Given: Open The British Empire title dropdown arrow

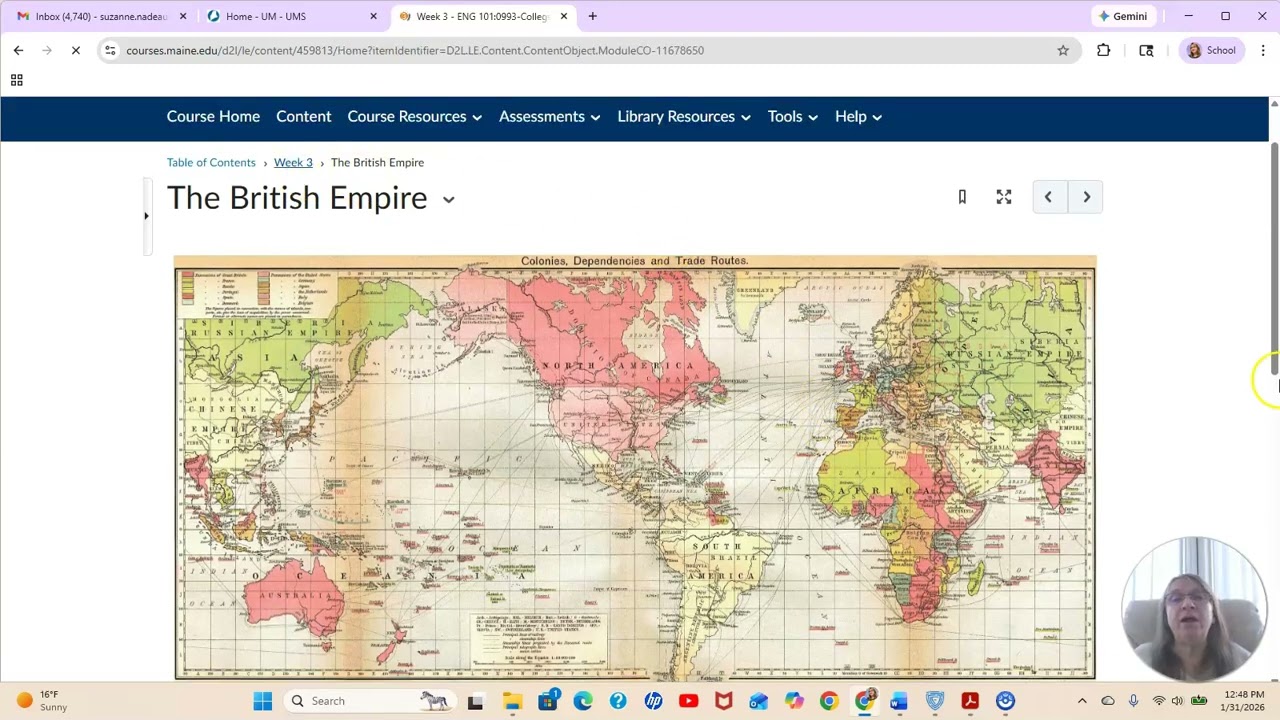Looking at the screenshot, I should 448,199.
